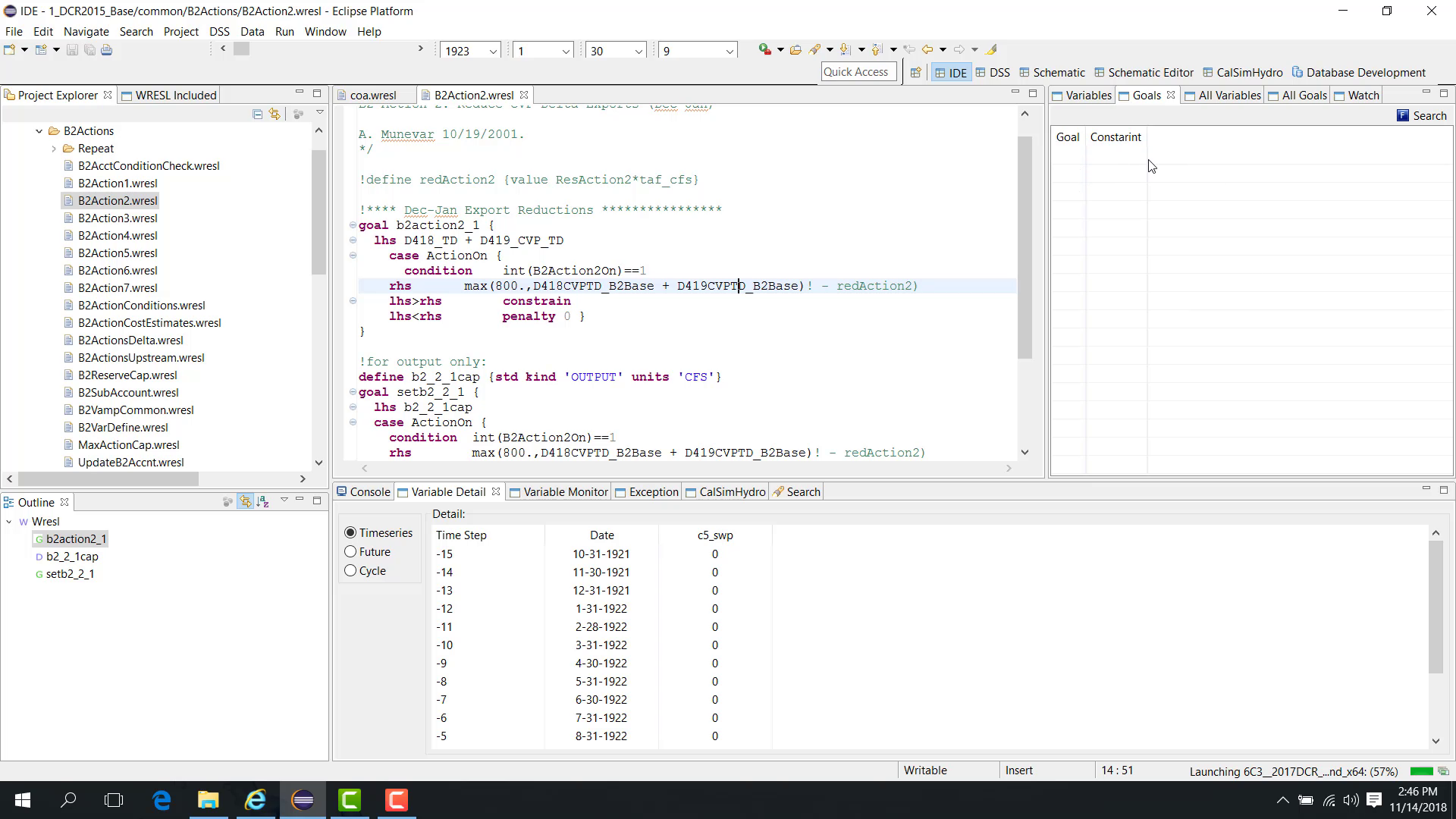Open the Action Center notification icon
This screenshot has width=1456, height=819.
pos(1374,800)
